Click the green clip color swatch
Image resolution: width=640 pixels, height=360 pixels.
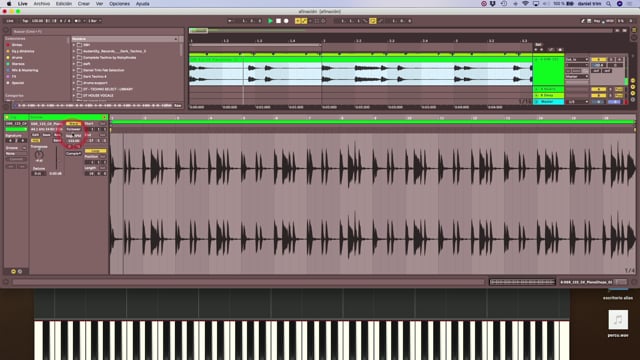pos(16,129)
